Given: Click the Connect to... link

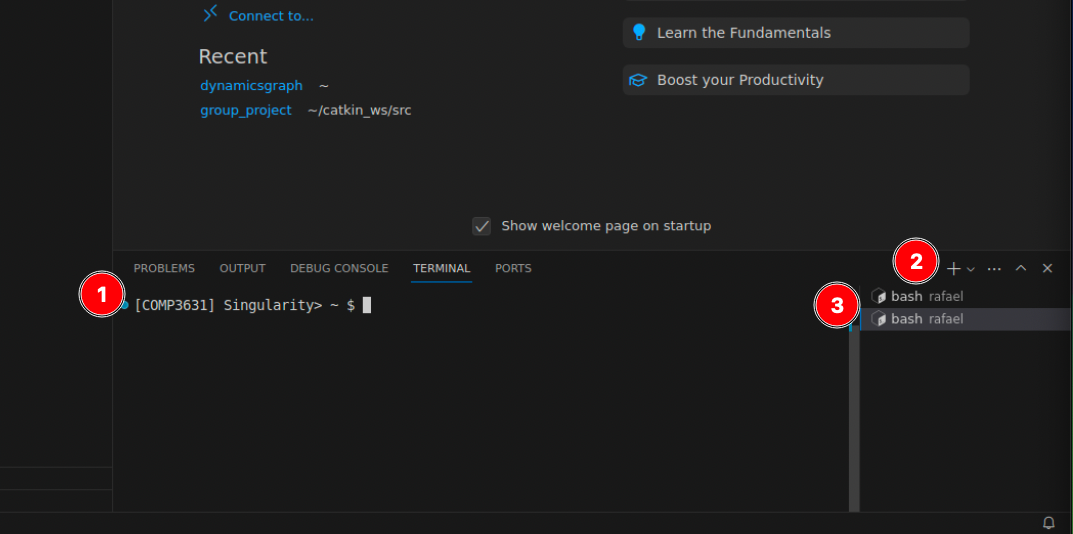Looking at the screenshot, I should (271, 16).
